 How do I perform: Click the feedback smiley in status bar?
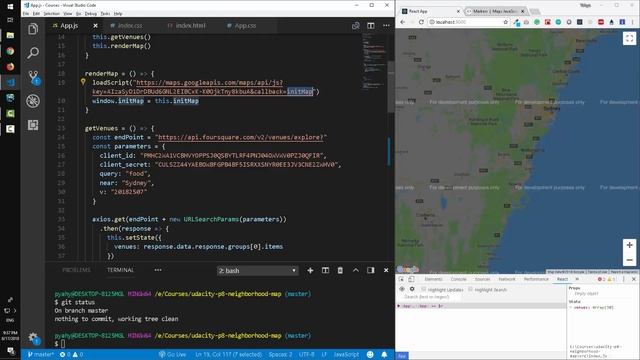pos(370,354)
